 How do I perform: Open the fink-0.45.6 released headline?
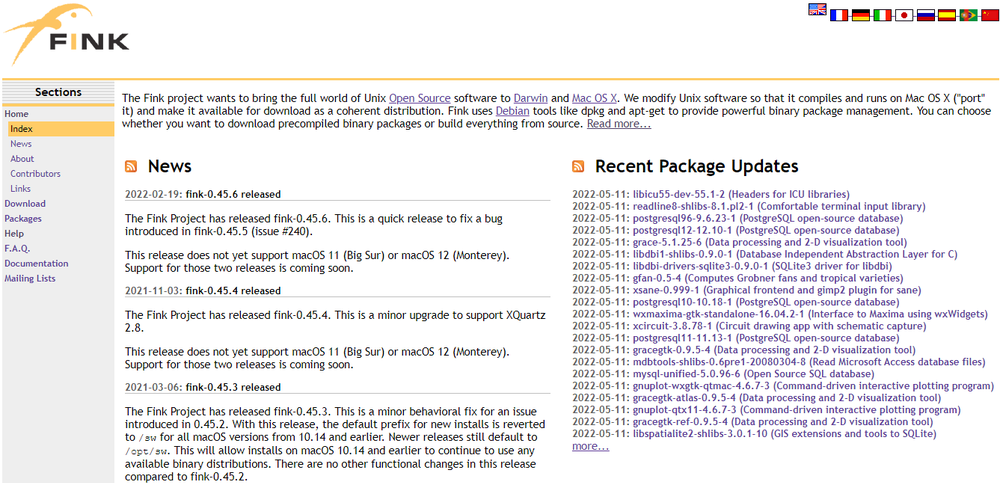pyautogui.click(x=233, y=194)
